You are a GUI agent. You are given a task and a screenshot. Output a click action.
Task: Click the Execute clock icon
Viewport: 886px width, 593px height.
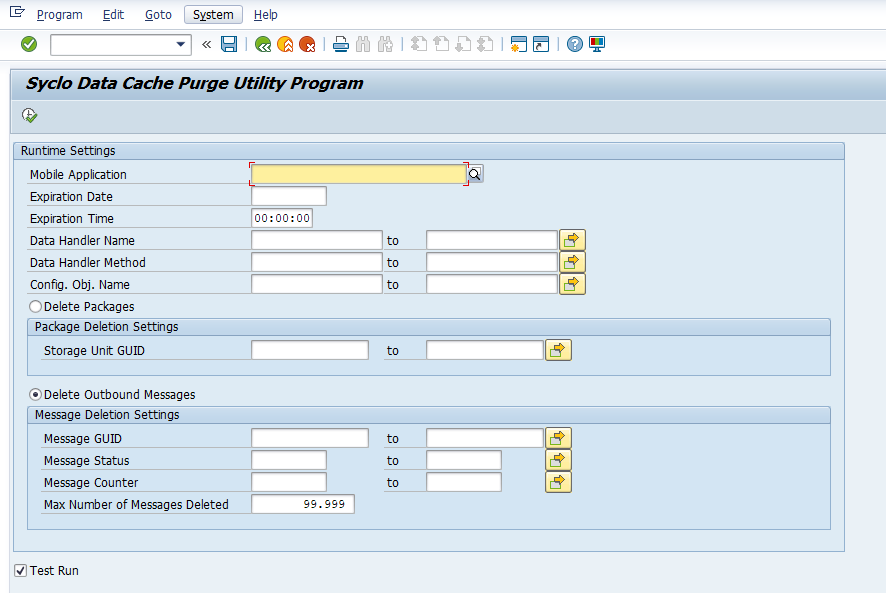pos(30,116)
